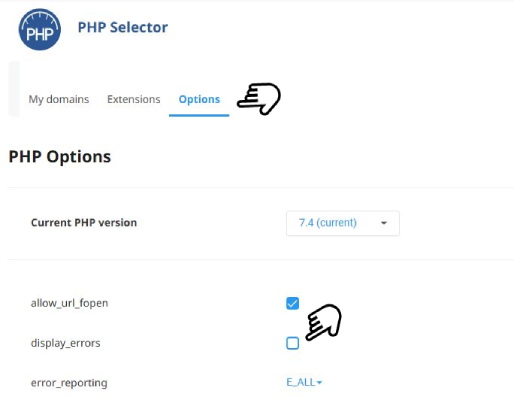Switch to the My domains tab
514x406 pixels.
[x=59, y=99]
